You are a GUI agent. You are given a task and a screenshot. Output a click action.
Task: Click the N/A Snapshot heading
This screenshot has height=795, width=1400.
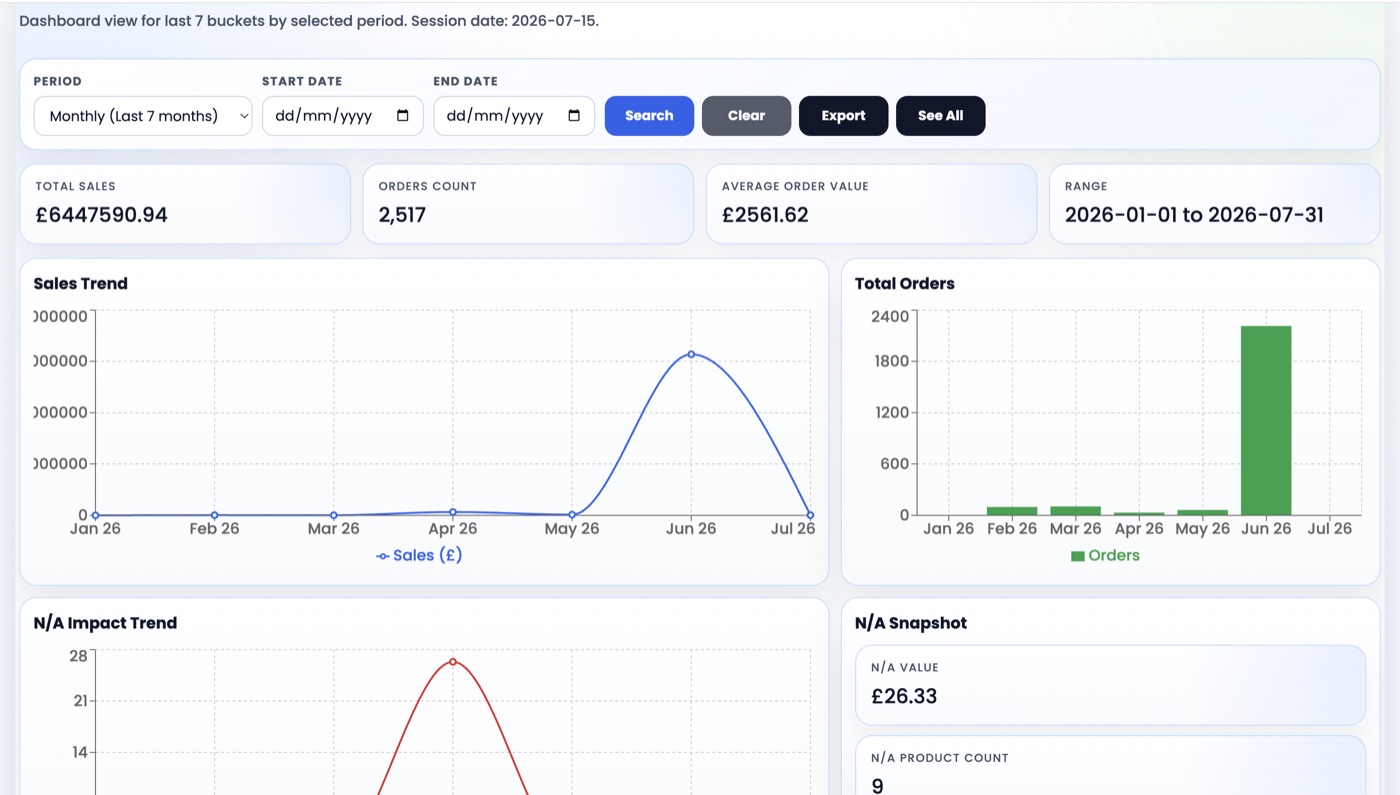911,623
